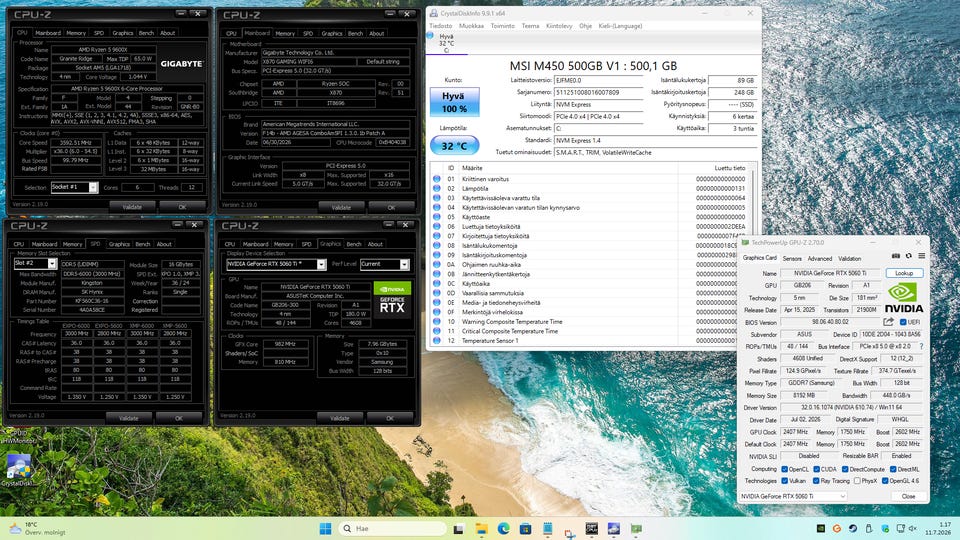Viewport: 960px width, 540px height.
Task: Open the Windows Start menu
Action: click(x=325, y=528)
